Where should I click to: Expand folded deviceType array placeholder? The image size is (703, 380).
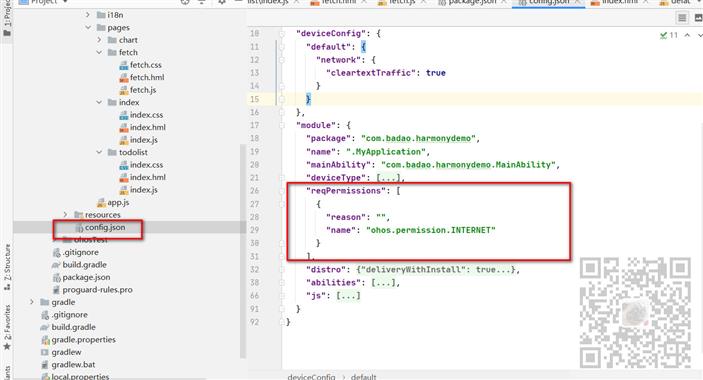[x=388, y=178]
